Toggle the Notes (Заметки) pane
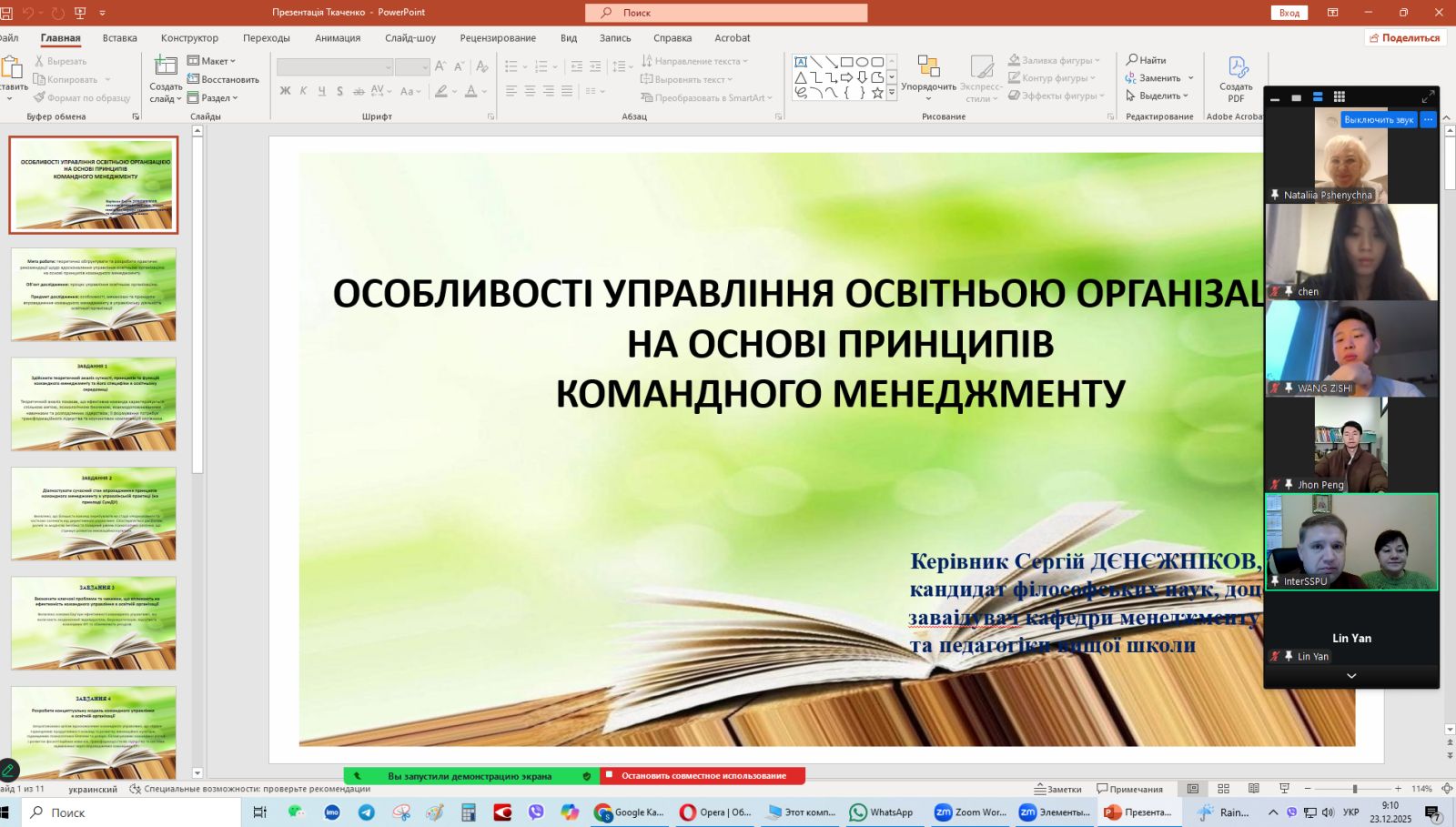This screenshot has width=1456, height=827. 1058,789
